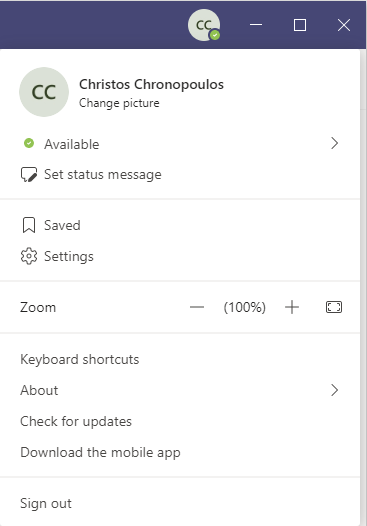The image size is (367, 526).
Task: Click the Saved bookmark icon
Action: coord(29,225)
